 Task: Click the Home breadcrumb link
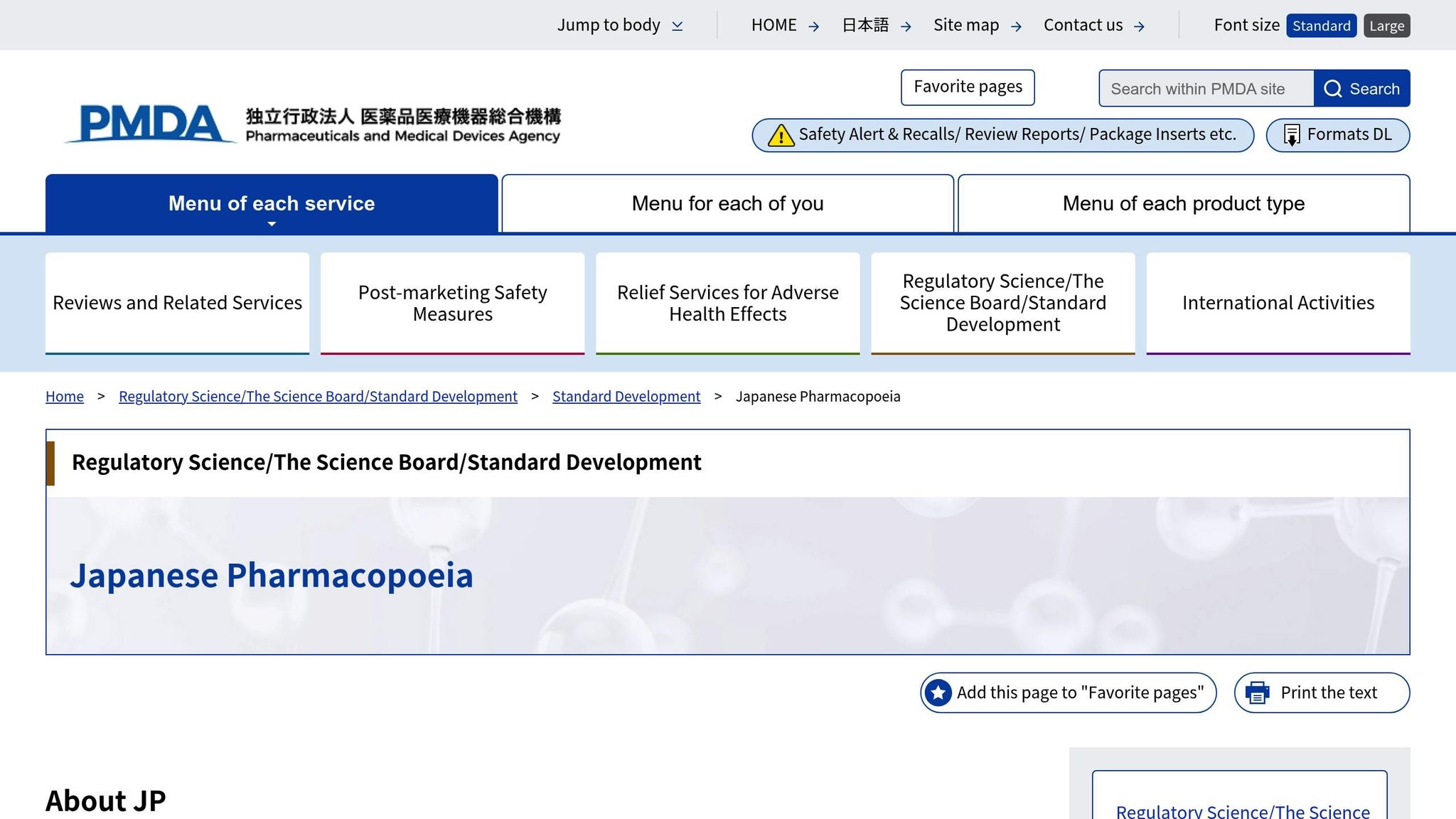[65, 397]
